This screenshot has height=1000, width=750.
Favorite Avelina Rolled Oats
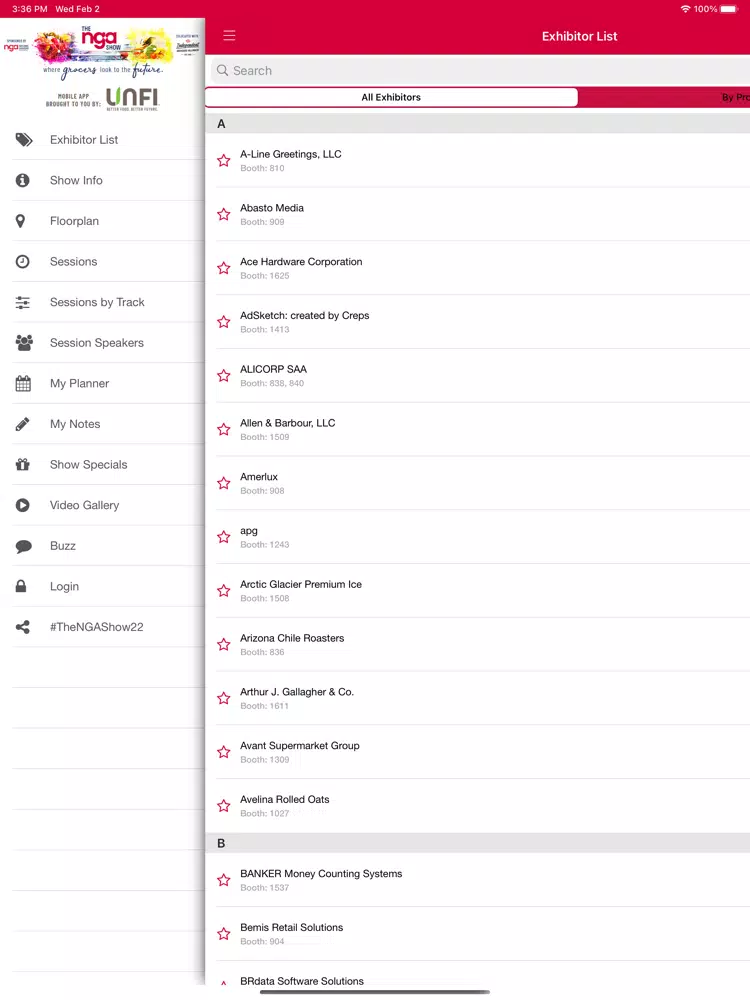click(x=223, y=806)
